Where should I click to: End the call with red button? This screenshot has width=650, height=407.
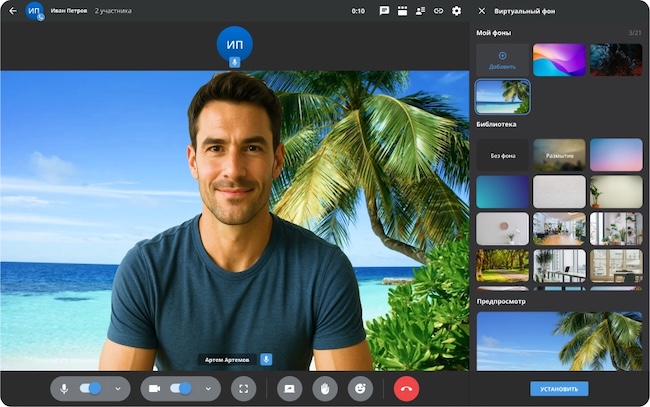[x=406, y=388]
